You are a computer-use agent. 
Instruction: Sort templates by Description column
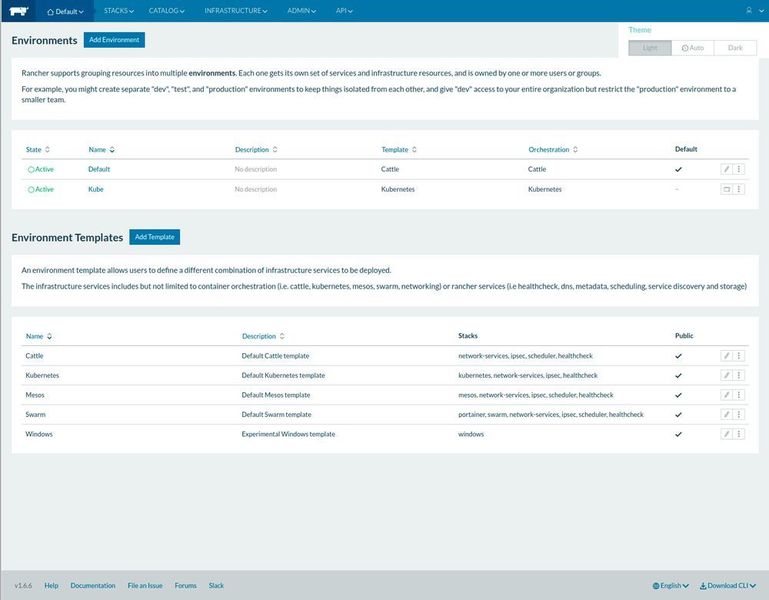(263, 336)
